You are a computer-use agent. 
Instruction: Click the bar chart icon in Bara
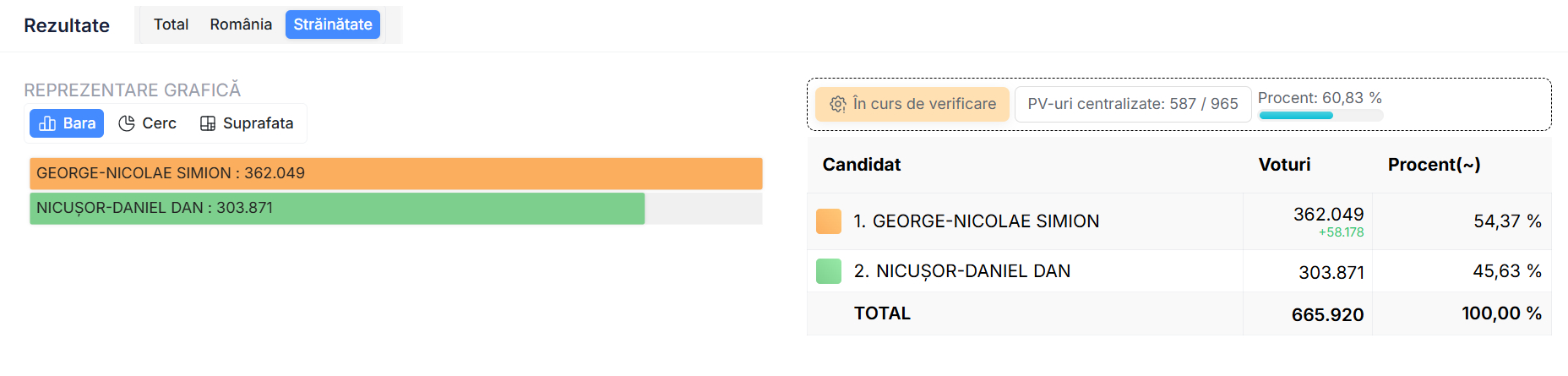tap(47, 123)
